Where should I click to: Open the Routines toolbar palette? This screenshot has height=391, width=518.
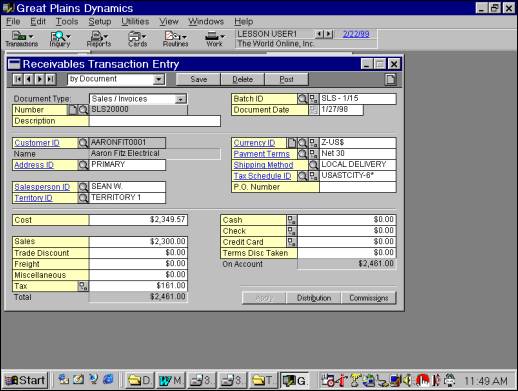176,39
